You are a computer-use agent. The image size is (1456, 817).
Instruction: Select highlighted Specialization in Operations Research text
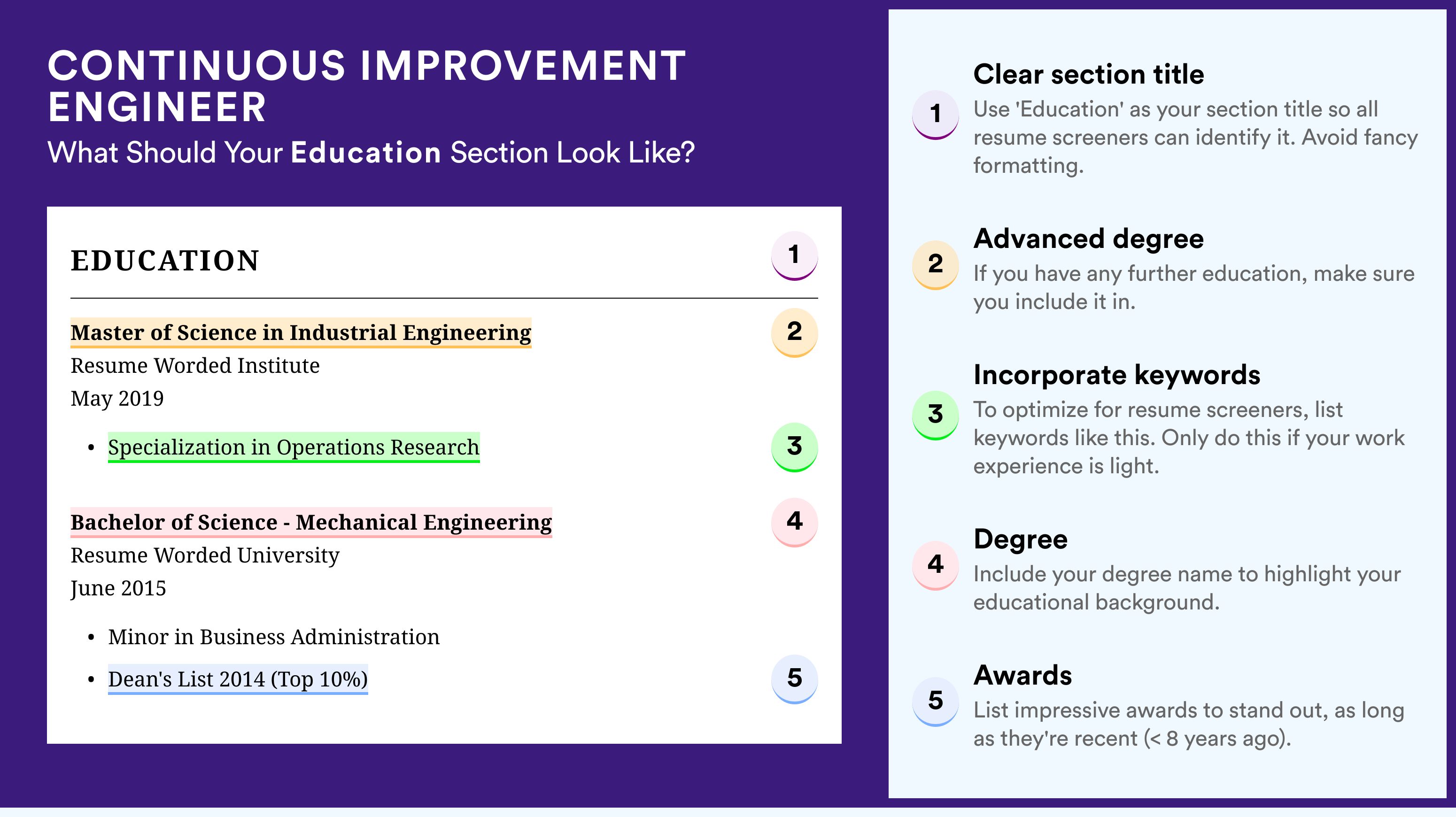point(294,447)
